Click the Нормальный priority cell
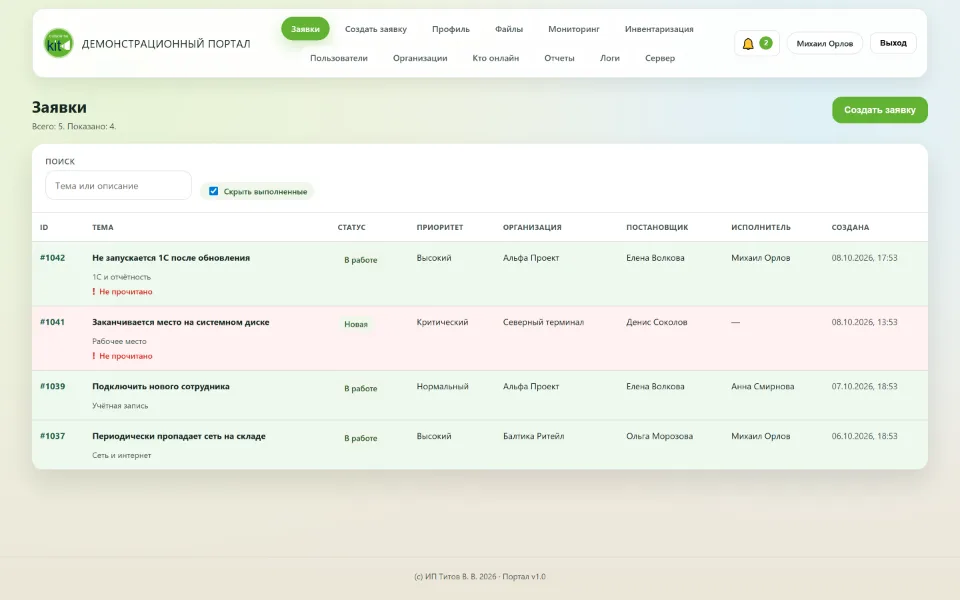Viewport: 960px width, 600px height. tap(442, 386)
